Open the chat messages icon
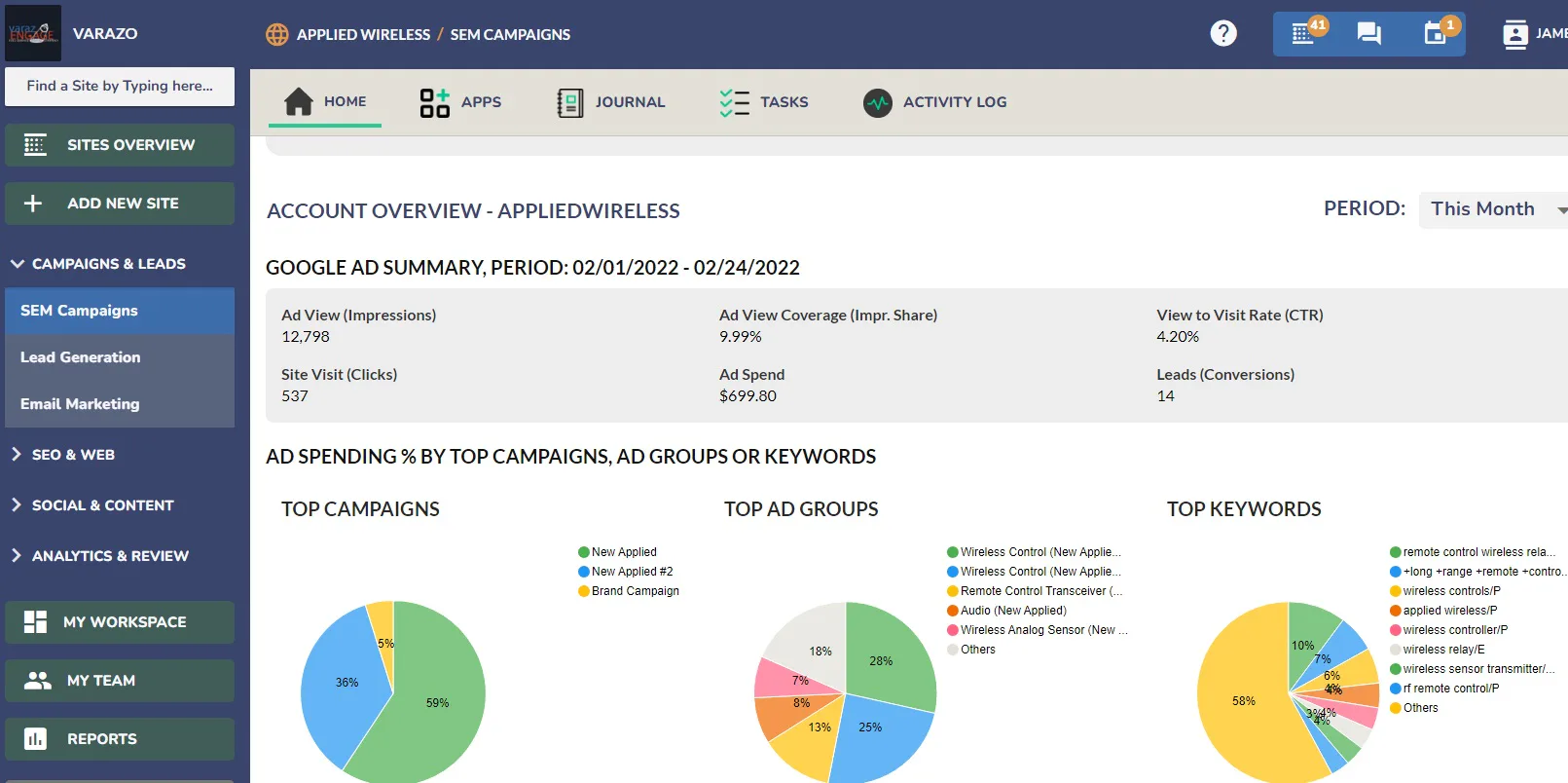Image resolution: width=1568 pixels, height=783 pixels. tap(1368, 34)
